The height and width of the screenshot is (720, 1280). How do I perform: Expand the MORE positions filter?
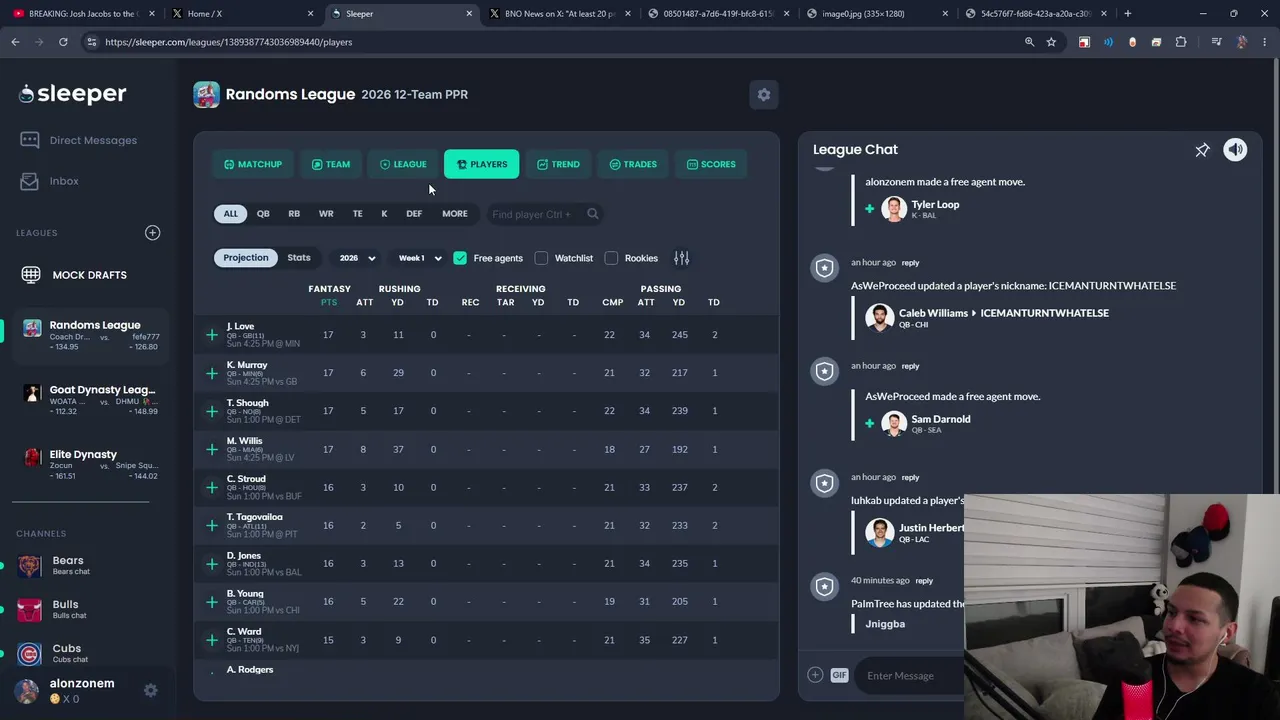pyautogui.click(x=455, y=214)
